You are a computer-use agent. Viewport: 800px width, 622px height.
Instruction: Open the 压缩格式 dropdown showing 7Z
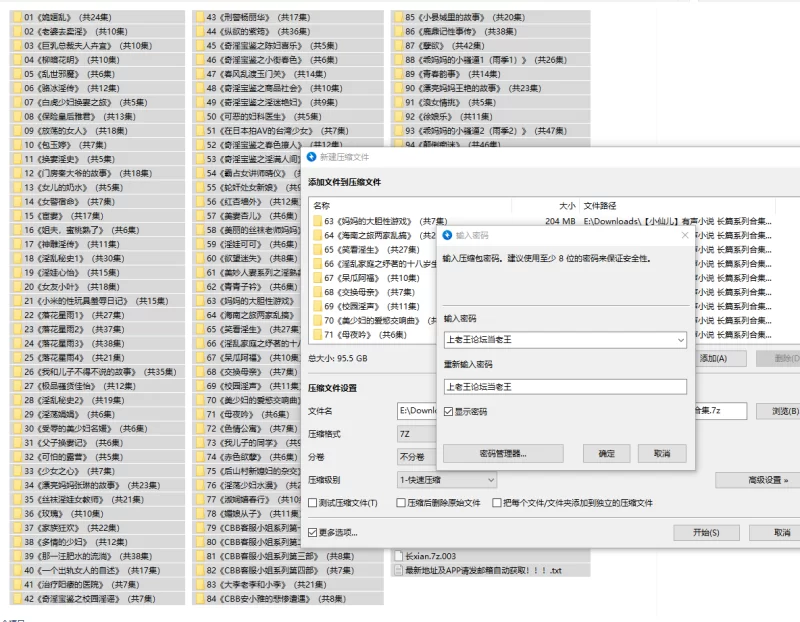point(416,434)
